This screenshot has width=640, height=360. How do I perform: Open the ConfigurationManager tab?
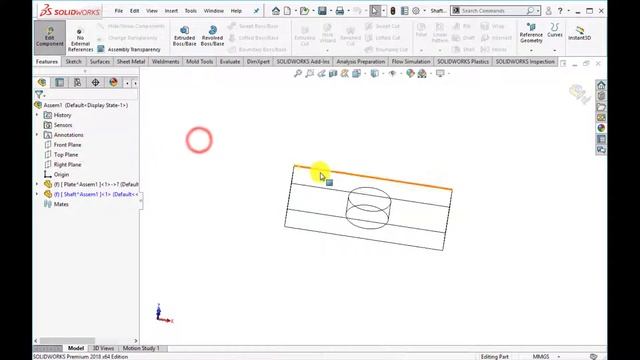77,82
